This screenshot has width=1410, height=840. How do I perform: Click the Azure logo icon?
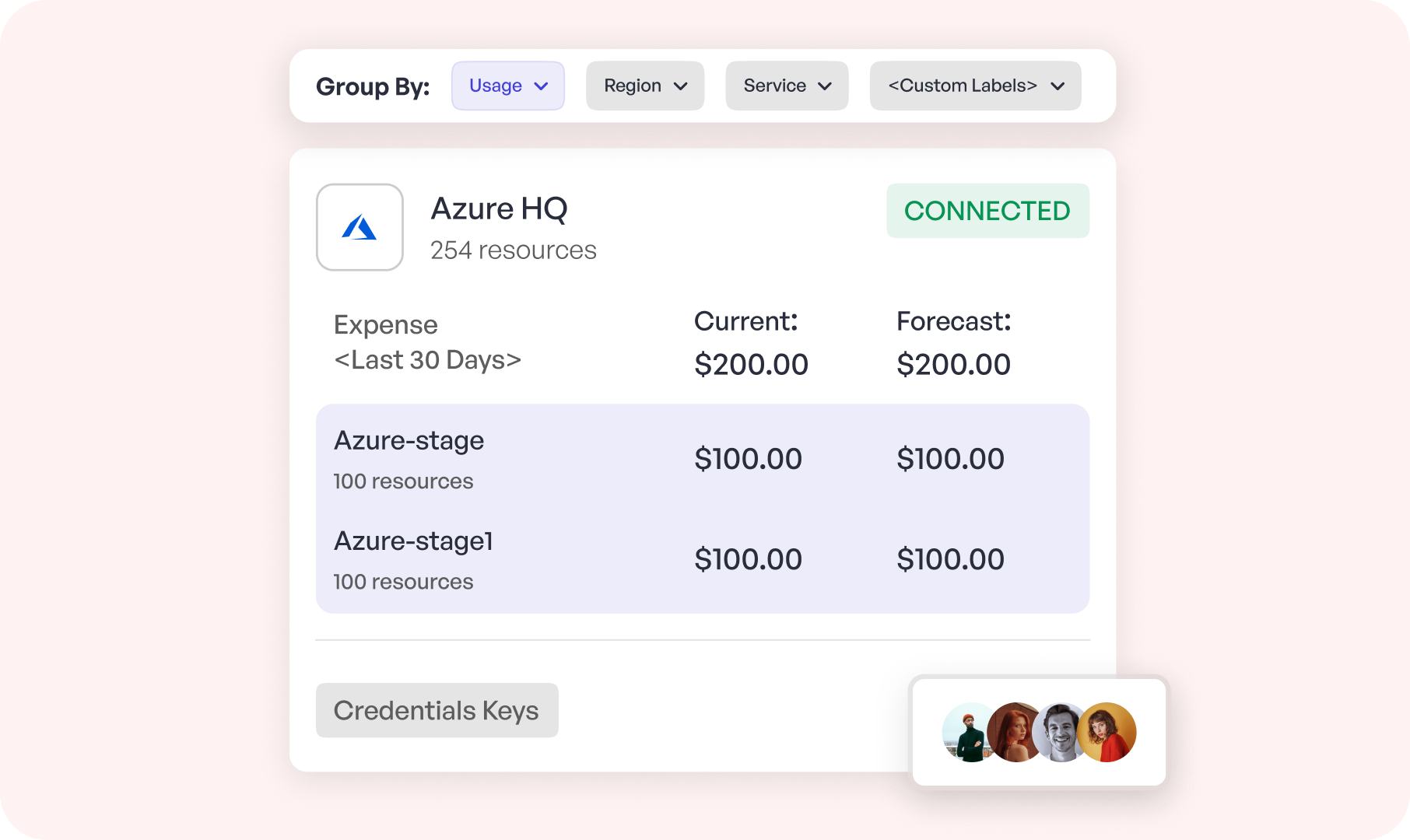point(360,227)
